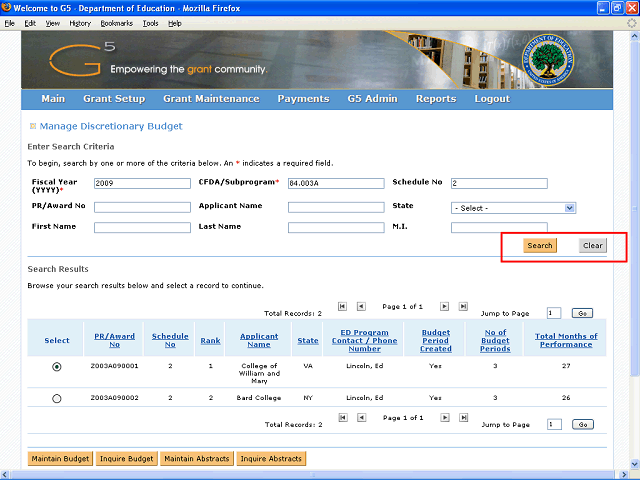This screenshot has height=480, width=640.
Task: Open the State dropdown
Action: (x=513, y=208)
